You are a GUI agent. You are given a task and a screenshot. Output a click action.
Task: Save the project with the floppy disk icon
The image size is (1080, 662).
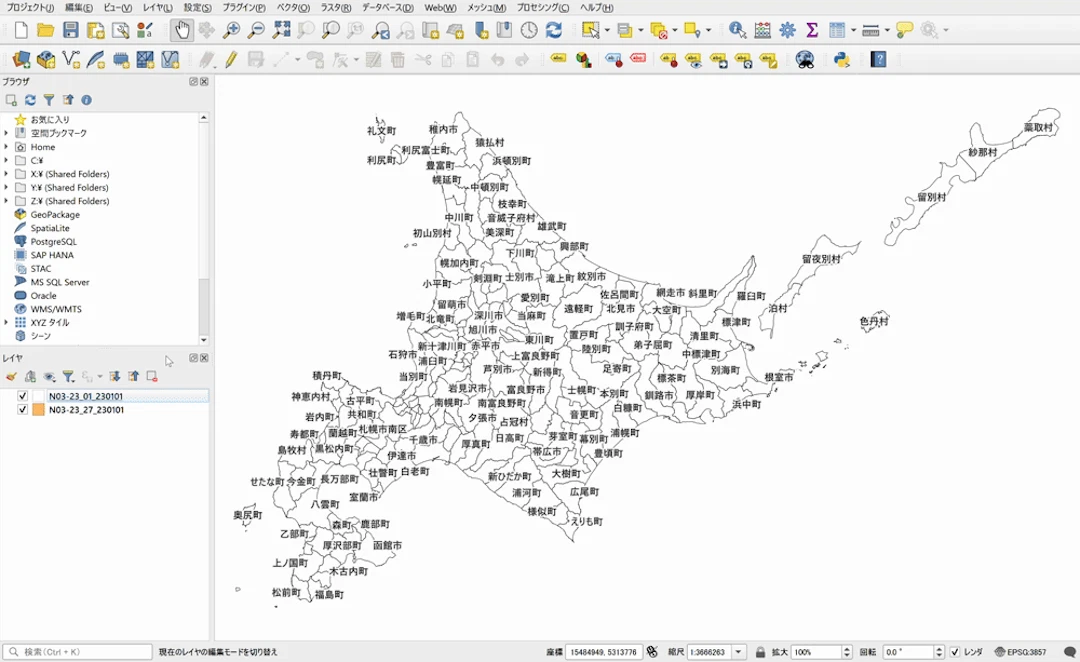tap(70, 30)
